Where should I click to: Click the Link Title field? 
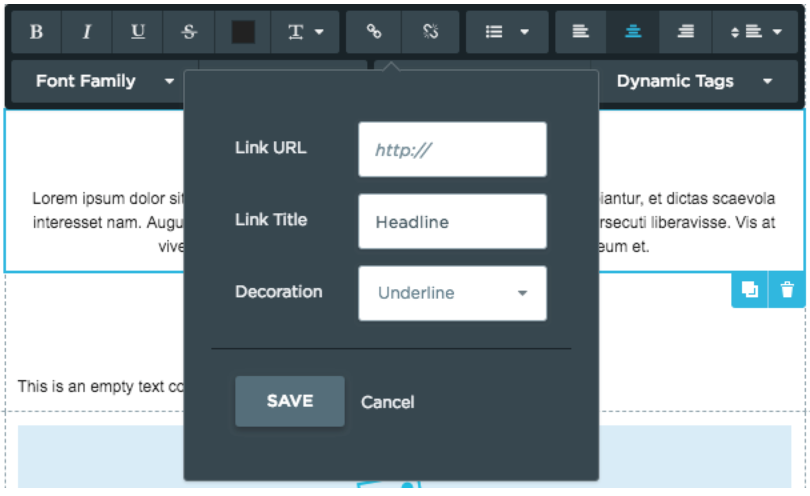coord(452,222)
